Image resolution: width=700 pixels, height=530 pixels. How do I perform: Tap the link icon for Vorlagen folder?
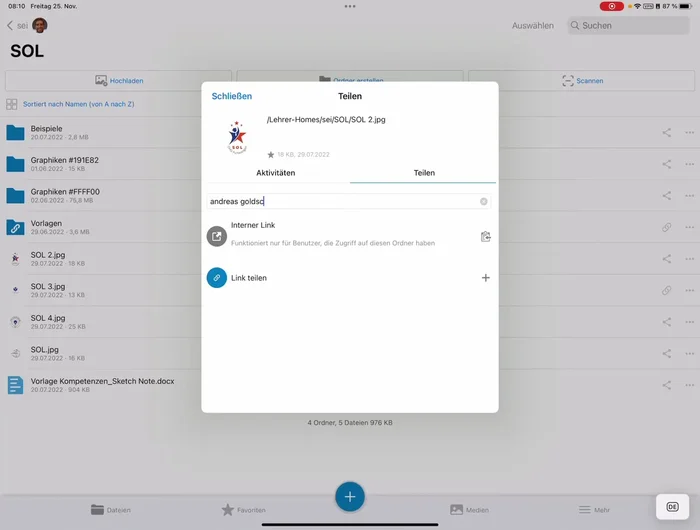point(667,228)
